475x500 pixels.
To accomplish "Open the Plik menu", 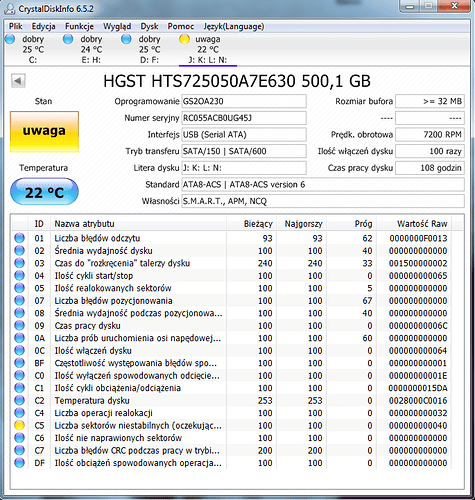I will 15,26.
